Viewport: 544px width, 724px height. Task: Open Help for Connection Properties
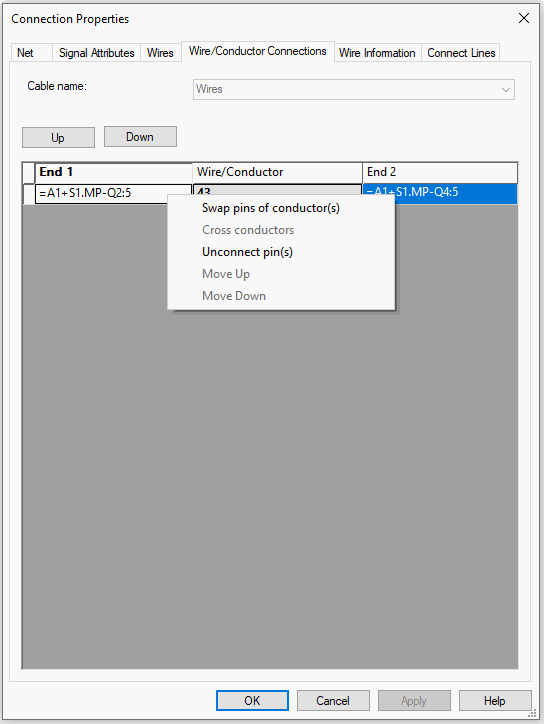495,700
